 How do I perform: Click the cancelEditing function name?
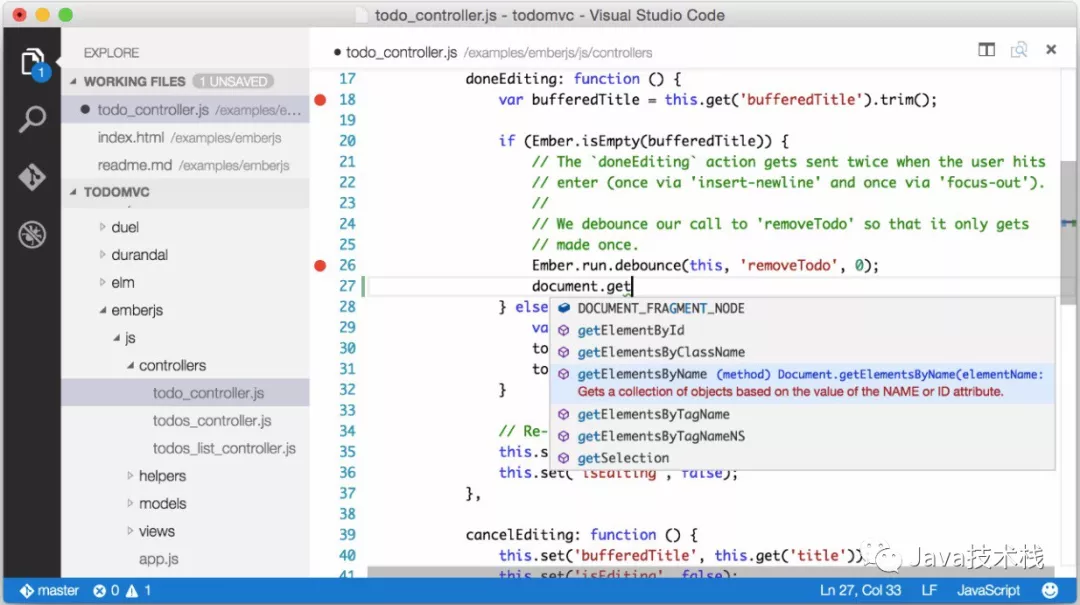pyautogui.click(x=517, y=535)
